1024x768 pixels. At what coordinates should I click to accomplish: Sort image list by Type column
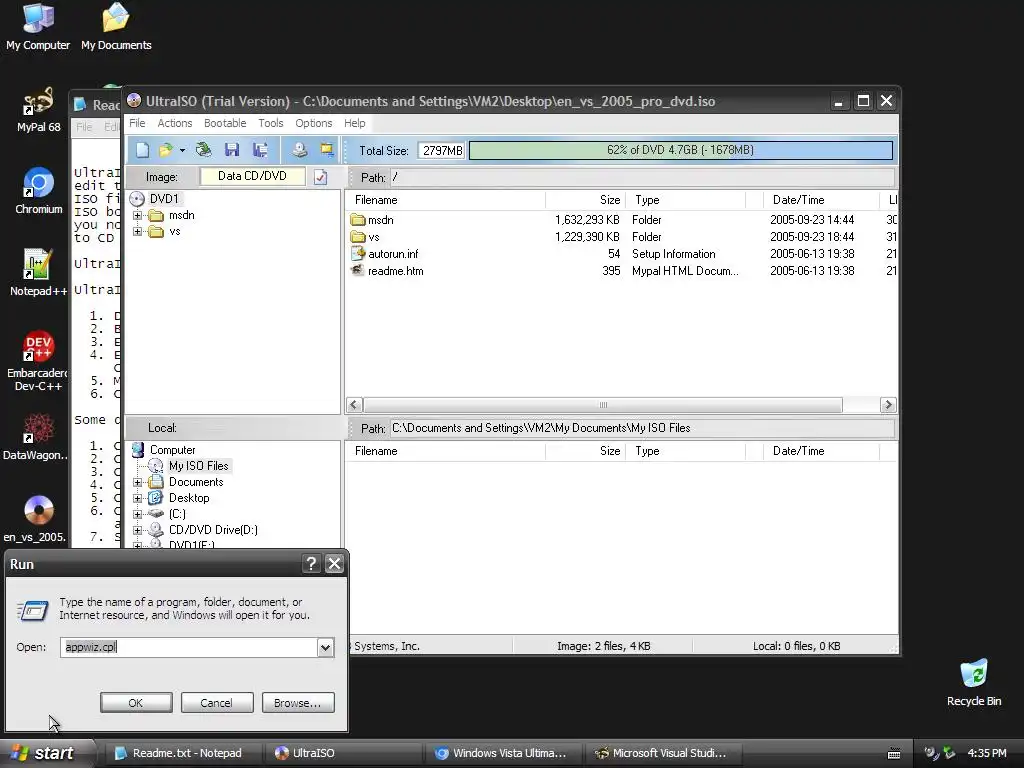tap(685, 200)
